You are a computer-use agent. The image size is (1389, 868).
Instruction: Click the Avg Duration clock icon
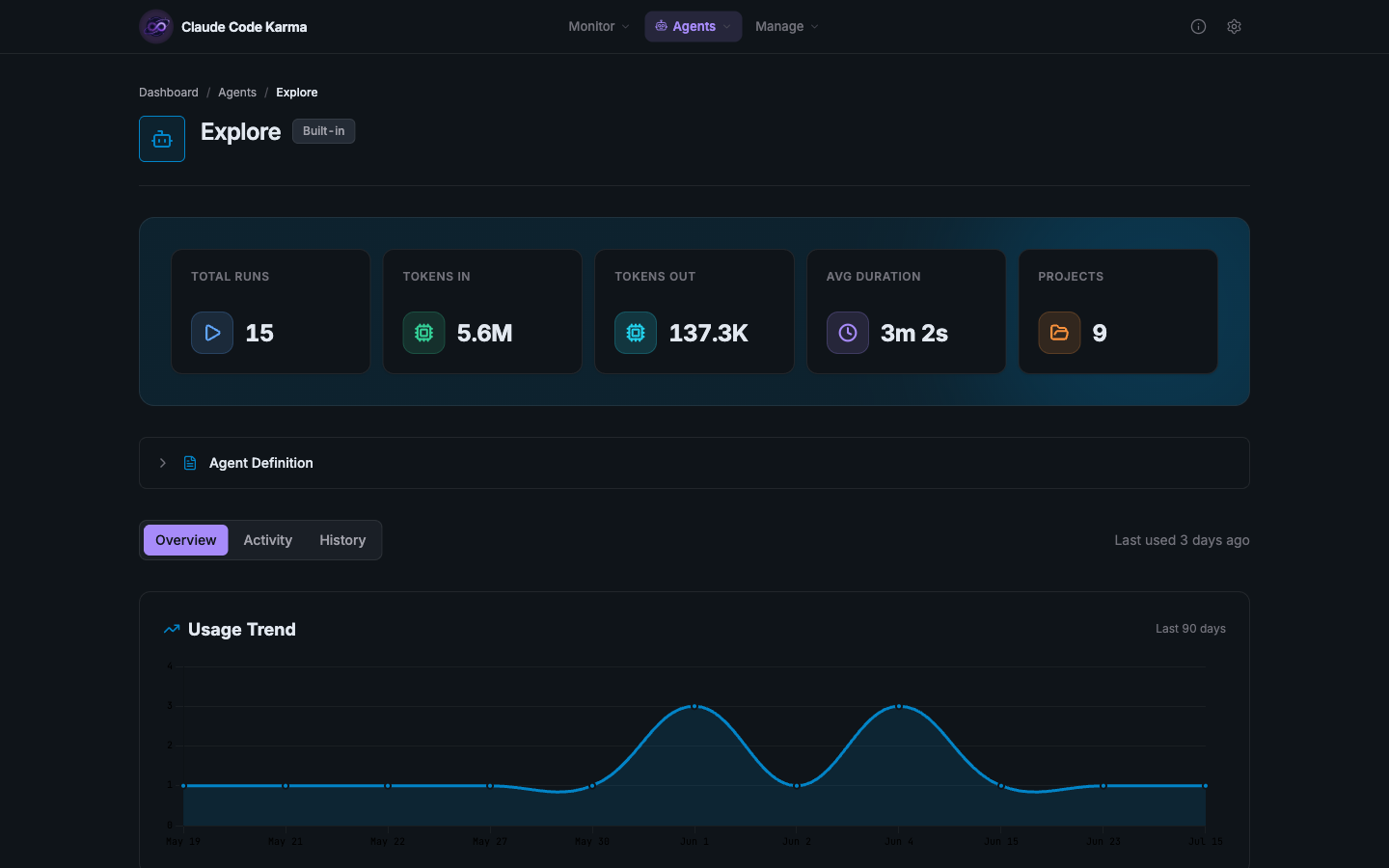click(848, 333)
